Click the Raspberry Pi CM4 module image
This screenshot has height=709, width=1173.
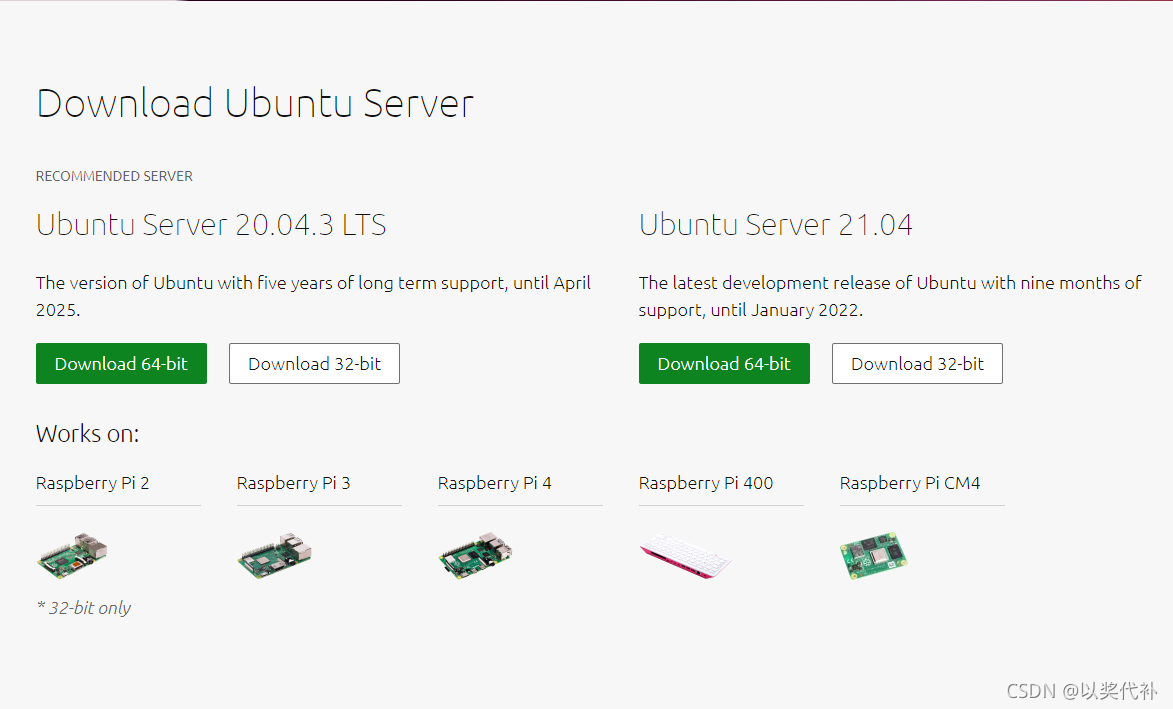(x=874, y=556)
